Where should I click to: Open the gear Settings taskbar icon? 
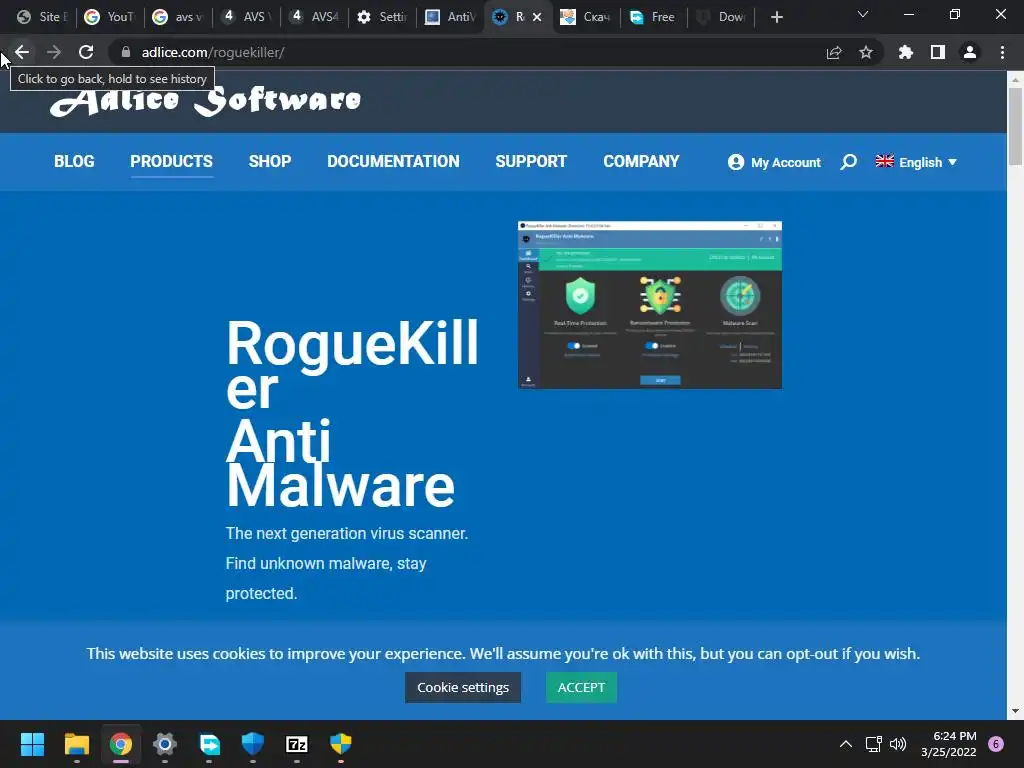coord(165,744)
